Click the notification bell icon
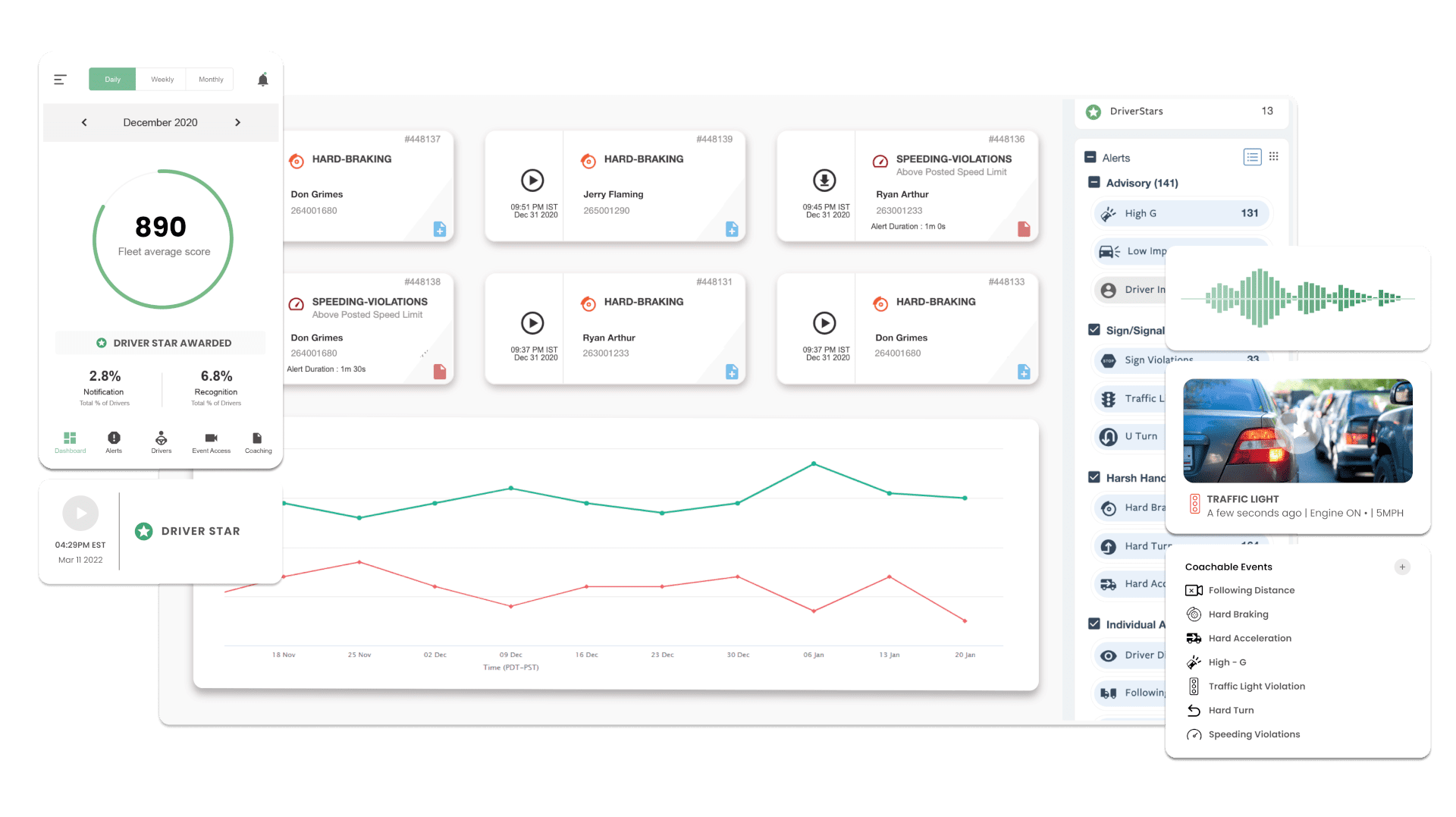Image resolution: width=1456 pixels, height=817 pixels. pos(262,79)
